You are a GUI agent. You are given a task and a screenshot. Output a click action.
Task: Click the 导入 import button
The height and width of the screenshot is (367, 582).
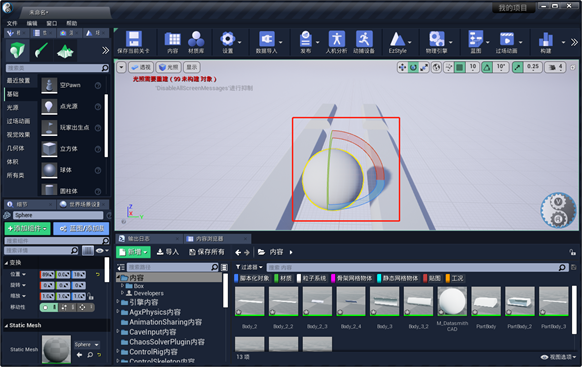pos(167,252)
